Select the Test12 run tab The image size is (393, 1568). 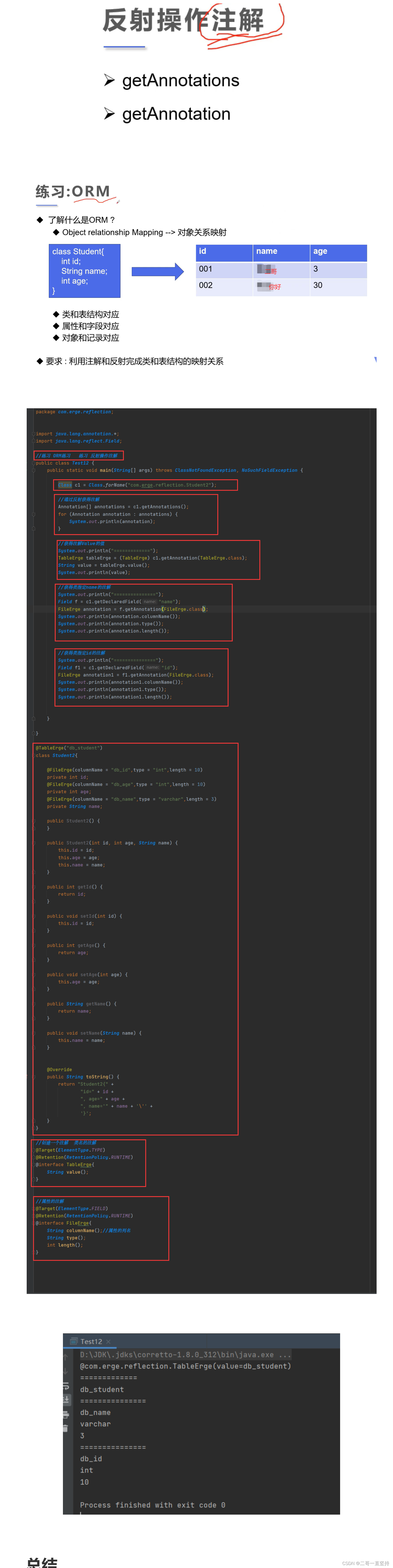(x=91, y=1341)
